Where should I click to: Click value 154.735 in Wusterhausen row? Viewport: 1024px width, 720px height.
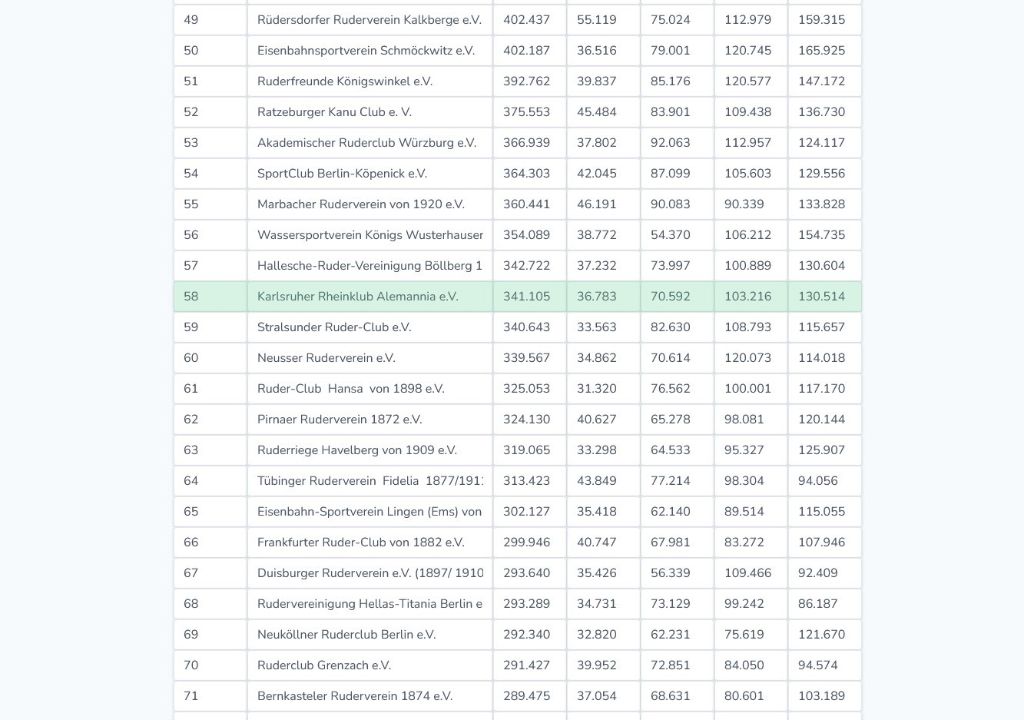(x=822, y=235)
